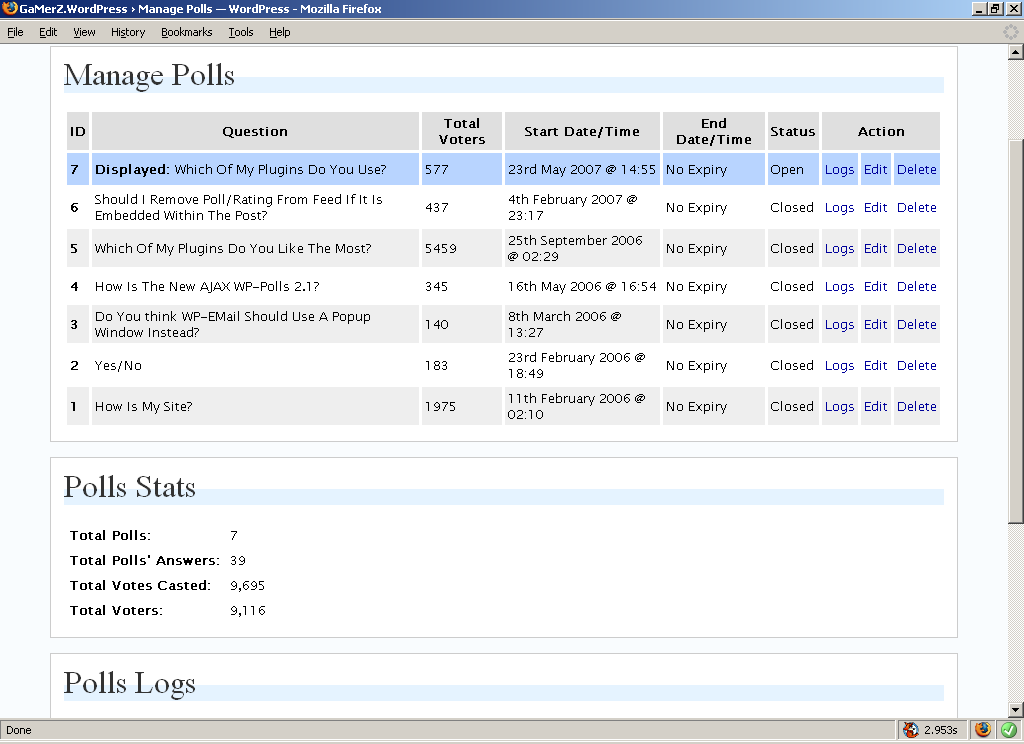View Logs for poll 7

[x=839, y=170]
